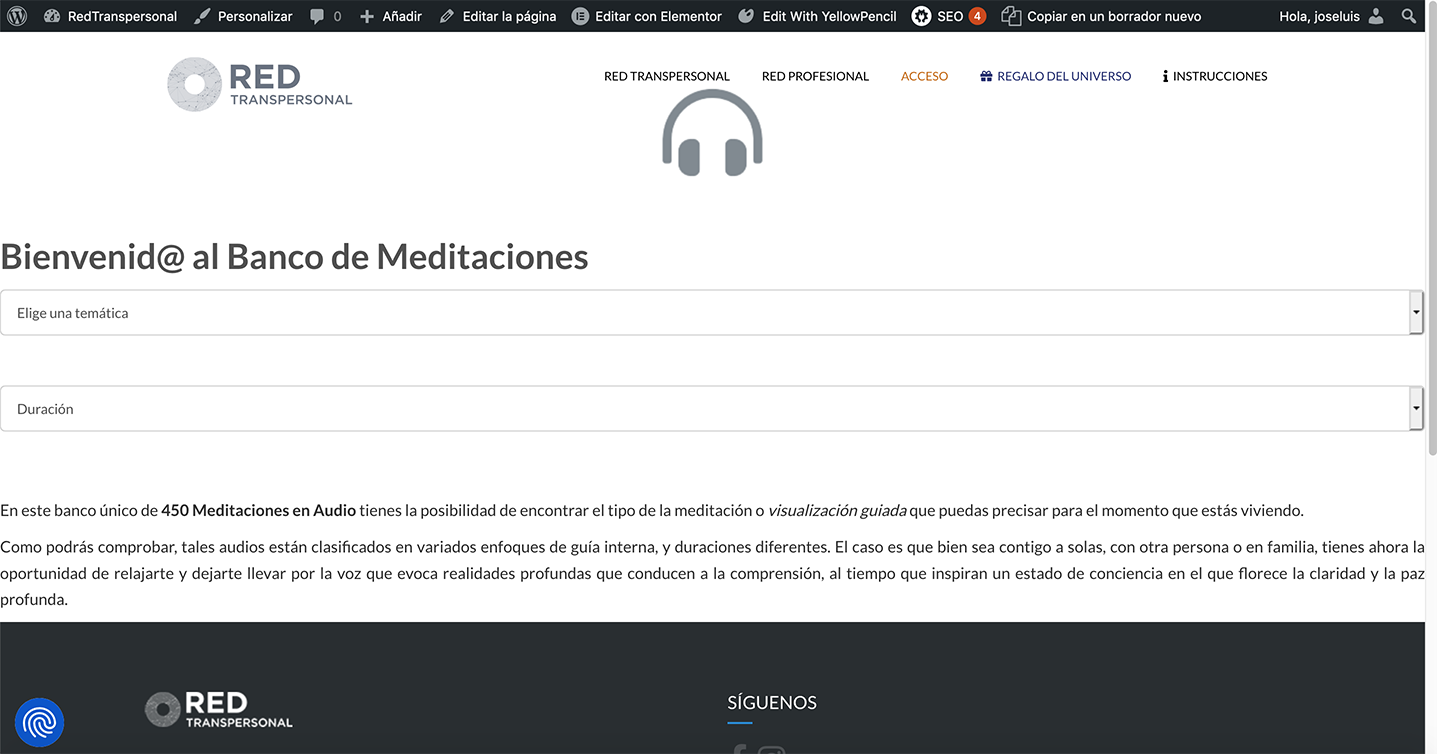
Task: Click the user avatar icon beside joseluis
Action: click(x=1377, y=16)
